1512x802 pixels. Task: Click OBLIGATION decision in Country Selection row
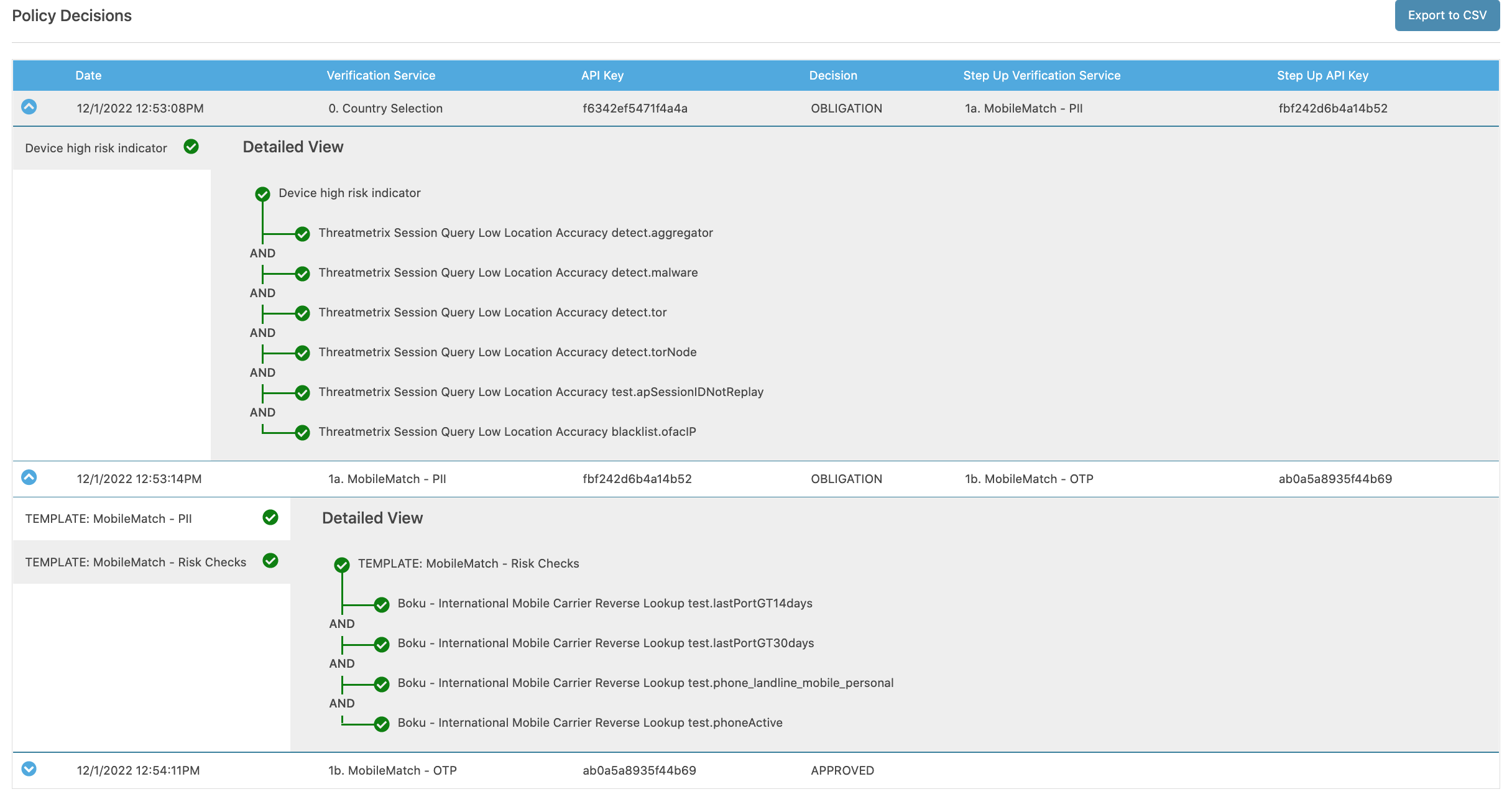point(846,108)
